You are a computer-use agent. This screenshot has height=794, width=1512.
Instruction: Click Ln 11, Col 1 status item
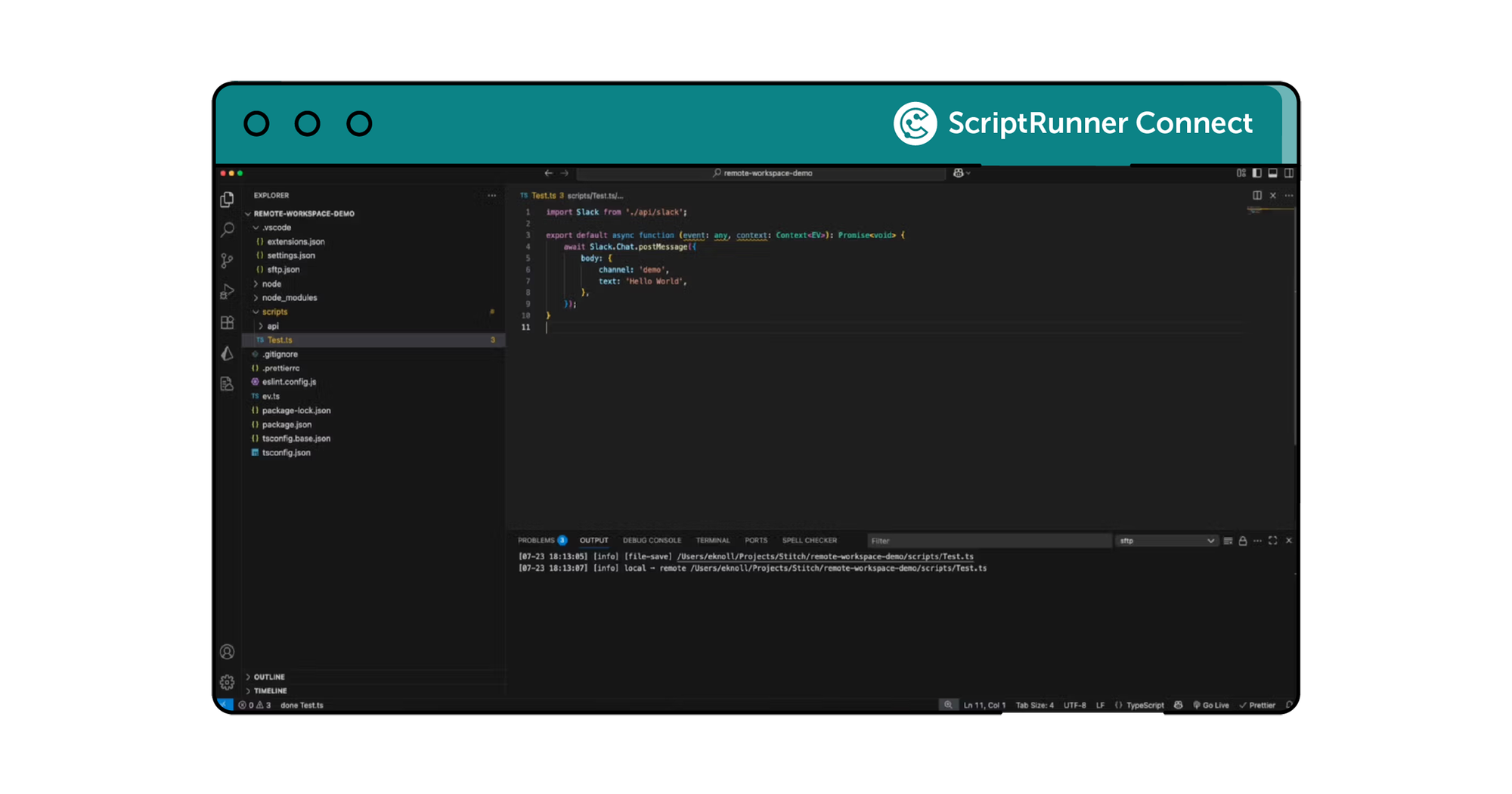click(984, 705)
